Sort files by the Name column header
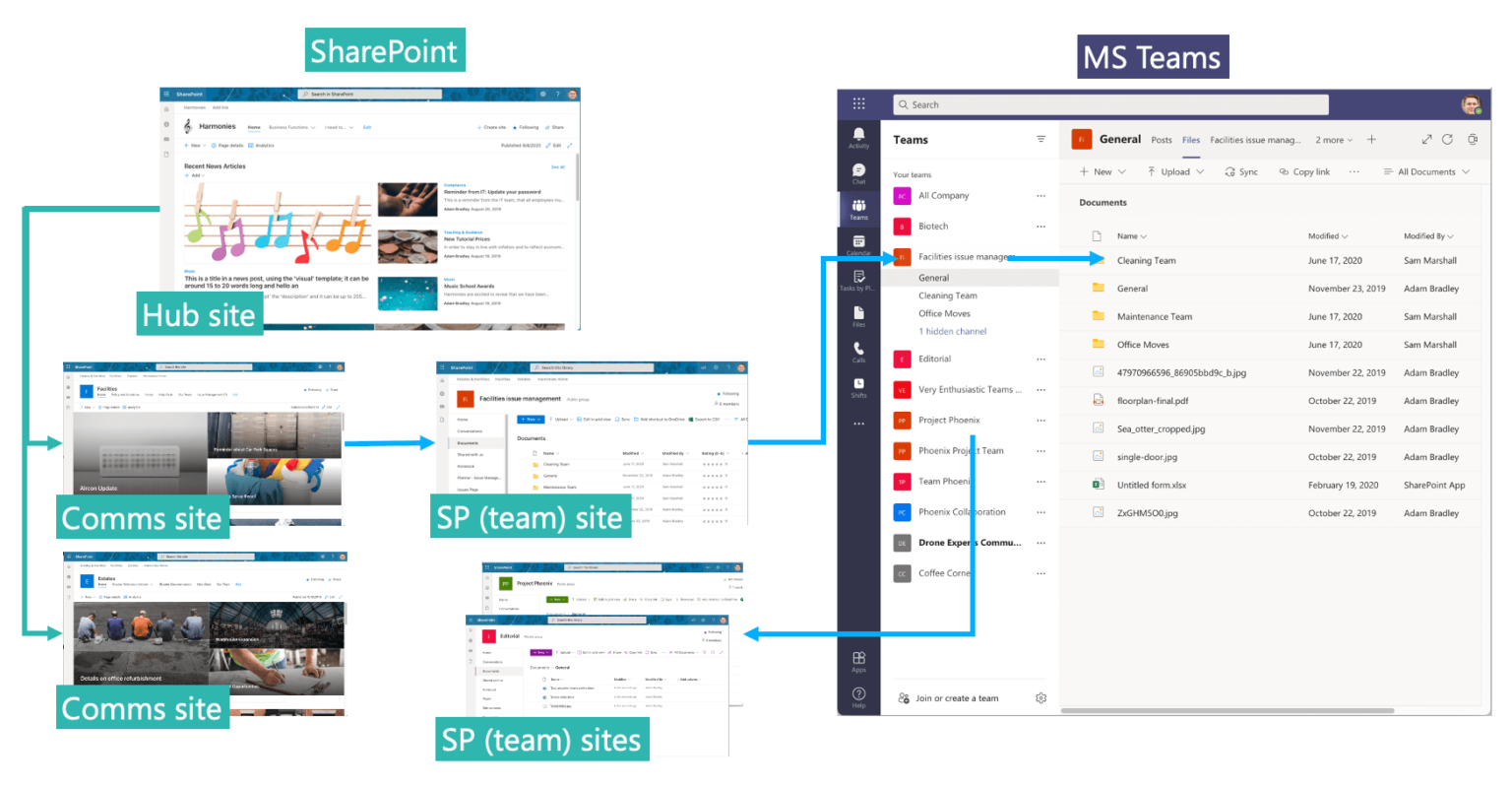 1129,235
